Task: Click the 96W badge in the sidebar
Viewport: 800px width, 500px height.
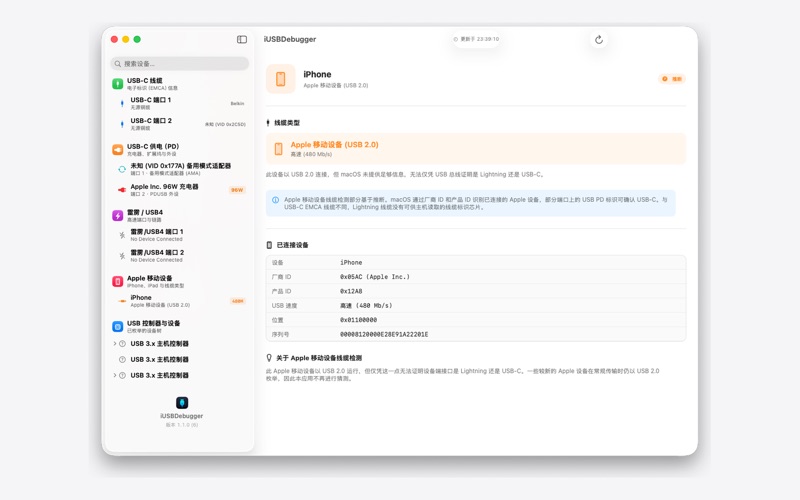Action: (x=237, y=190)
